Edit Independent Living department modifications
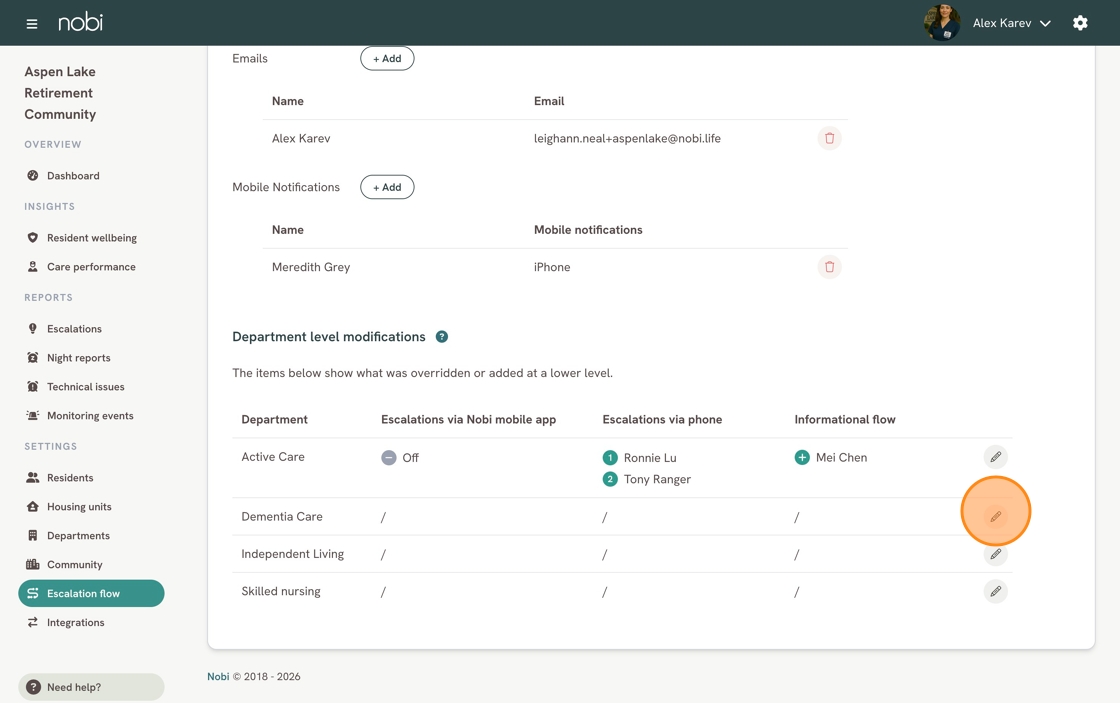 (996, 554)
